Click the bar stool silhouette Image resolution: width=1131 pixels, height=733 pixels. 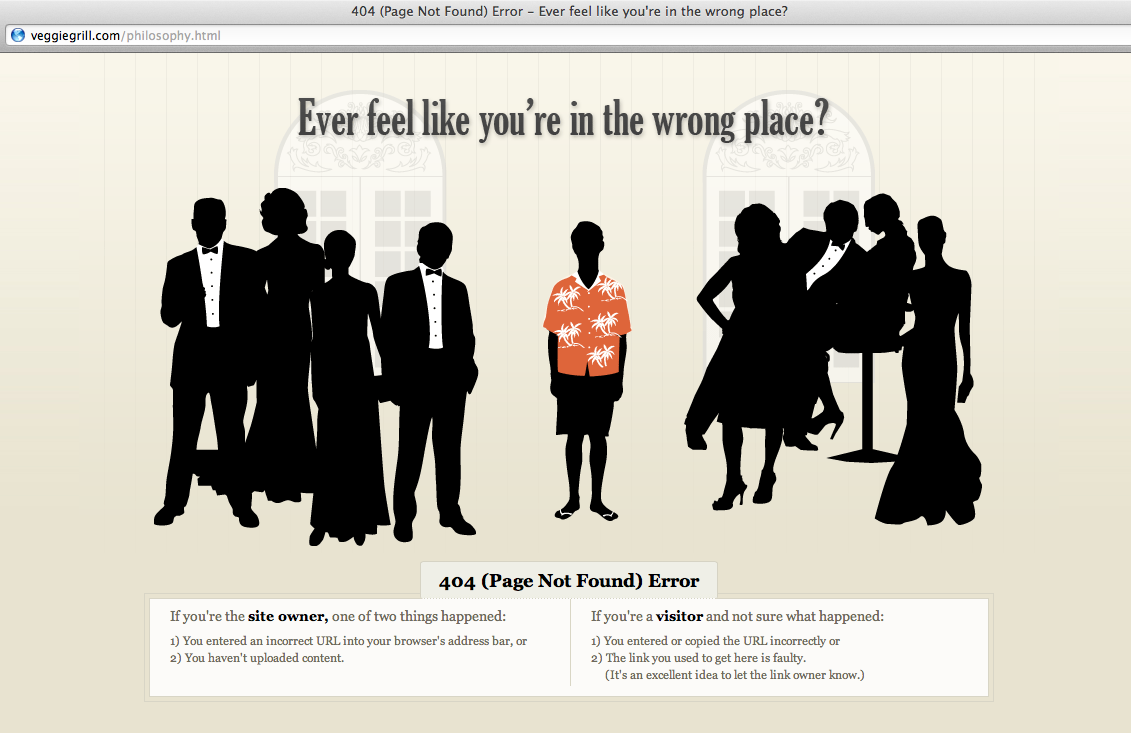(864, 410)
